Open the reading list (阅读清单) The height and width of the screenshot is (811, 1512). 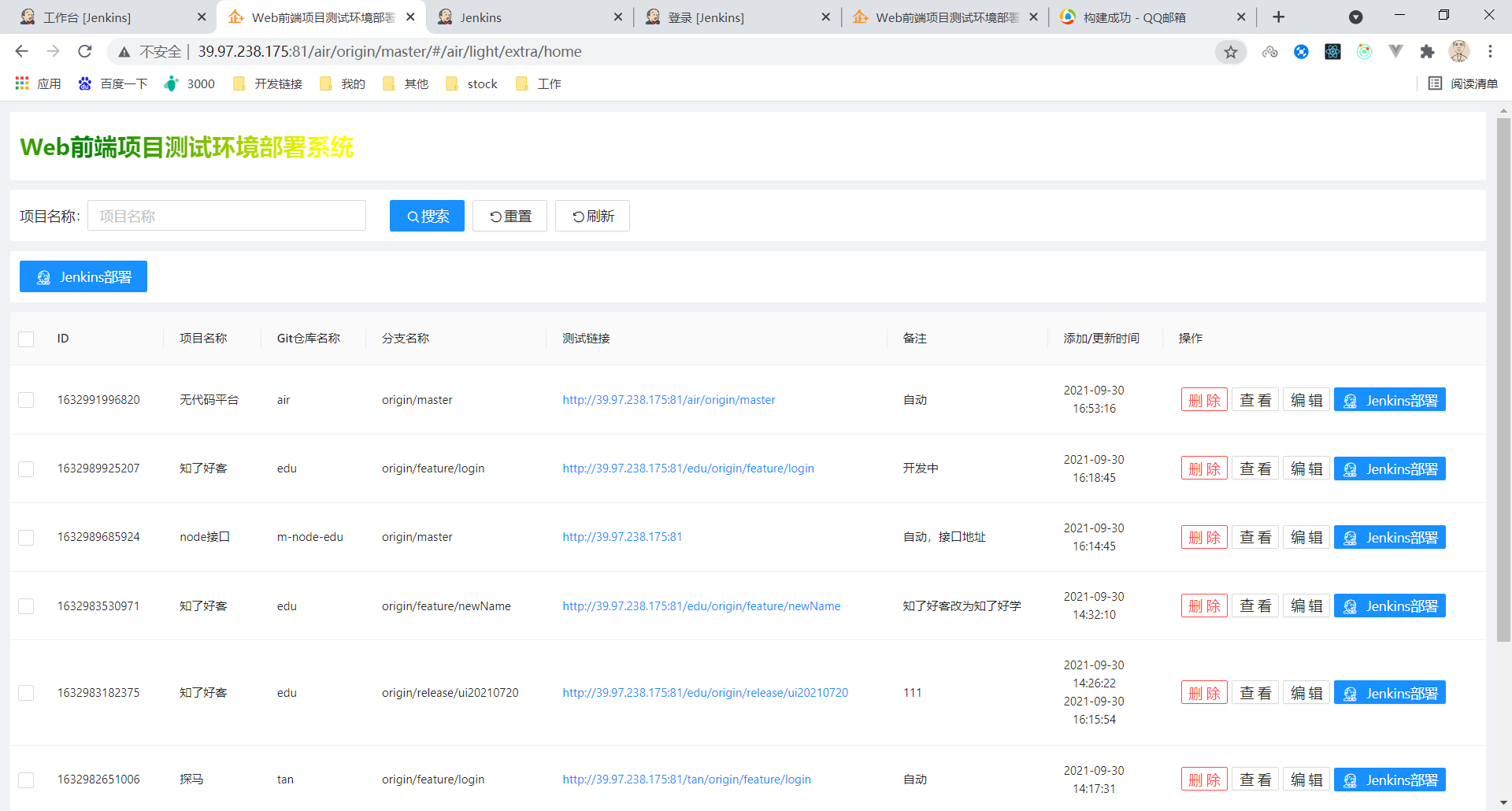pyautogui.click(x=1463, y=83)
